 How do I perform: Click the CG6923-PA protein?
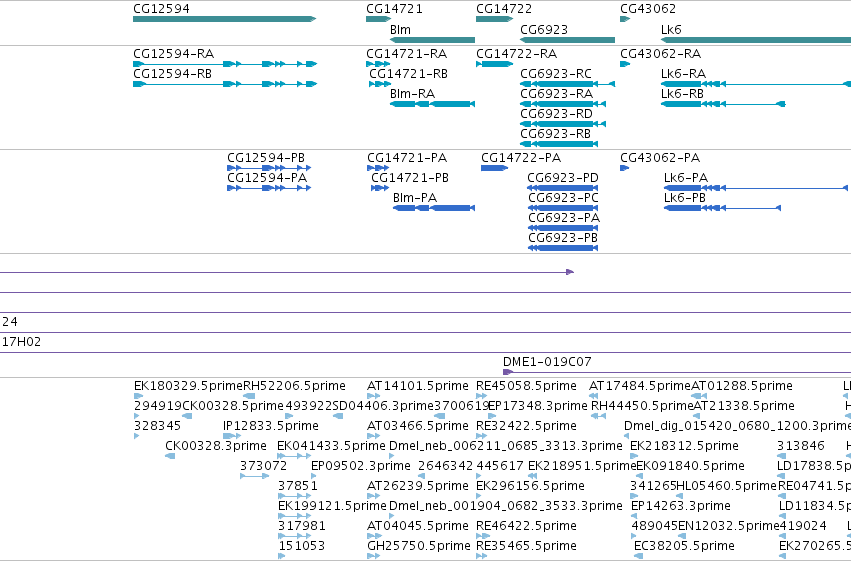563,228
